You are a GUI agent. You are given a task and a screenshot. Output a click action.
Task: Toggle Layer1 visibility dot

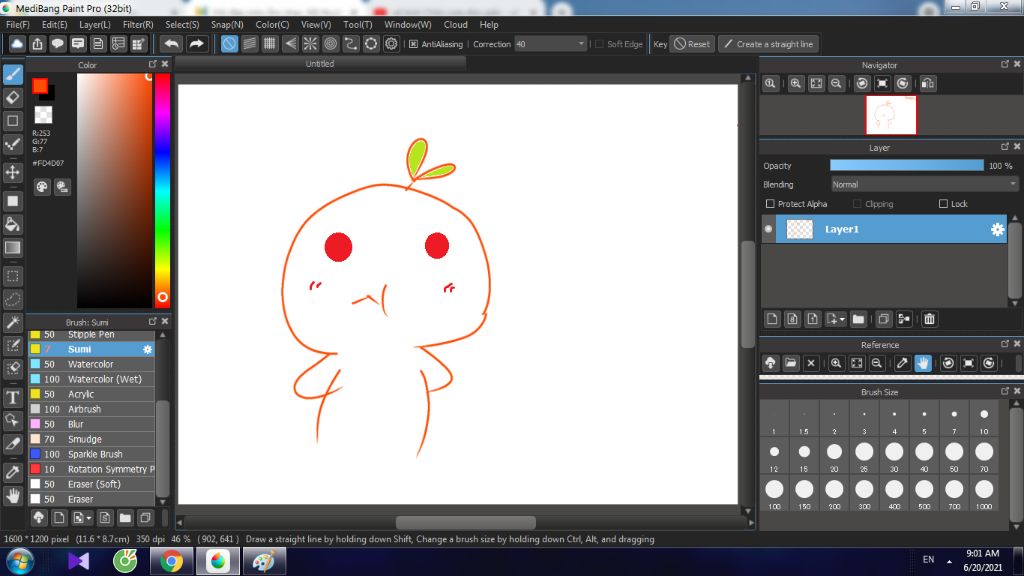click(x=768, y=229)
